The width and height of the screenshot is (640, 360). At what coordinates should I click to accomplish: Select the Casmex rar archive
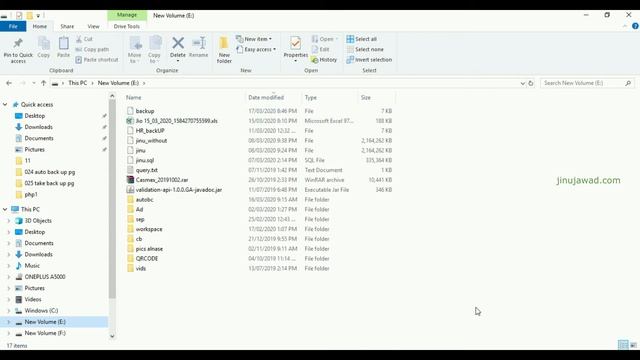click(x=162, y=180)
